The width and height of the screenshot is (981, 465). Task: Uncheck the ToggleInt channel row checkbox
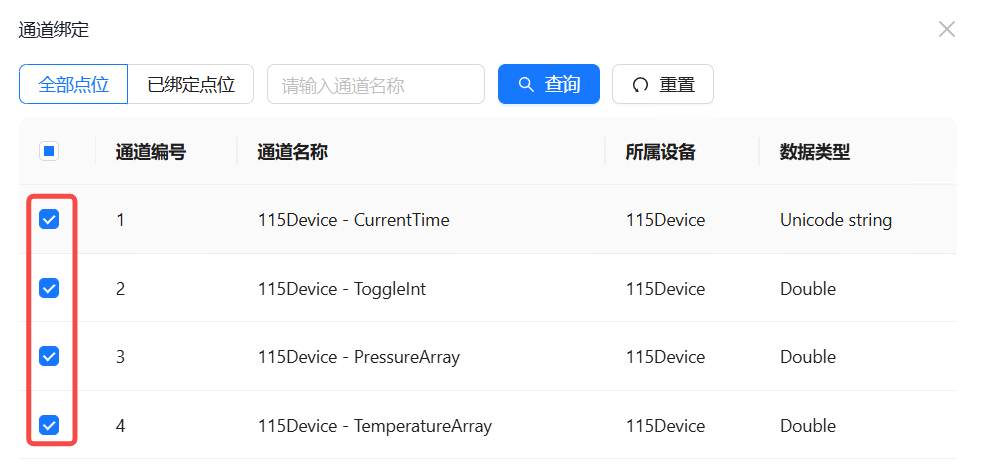[49, 289]
